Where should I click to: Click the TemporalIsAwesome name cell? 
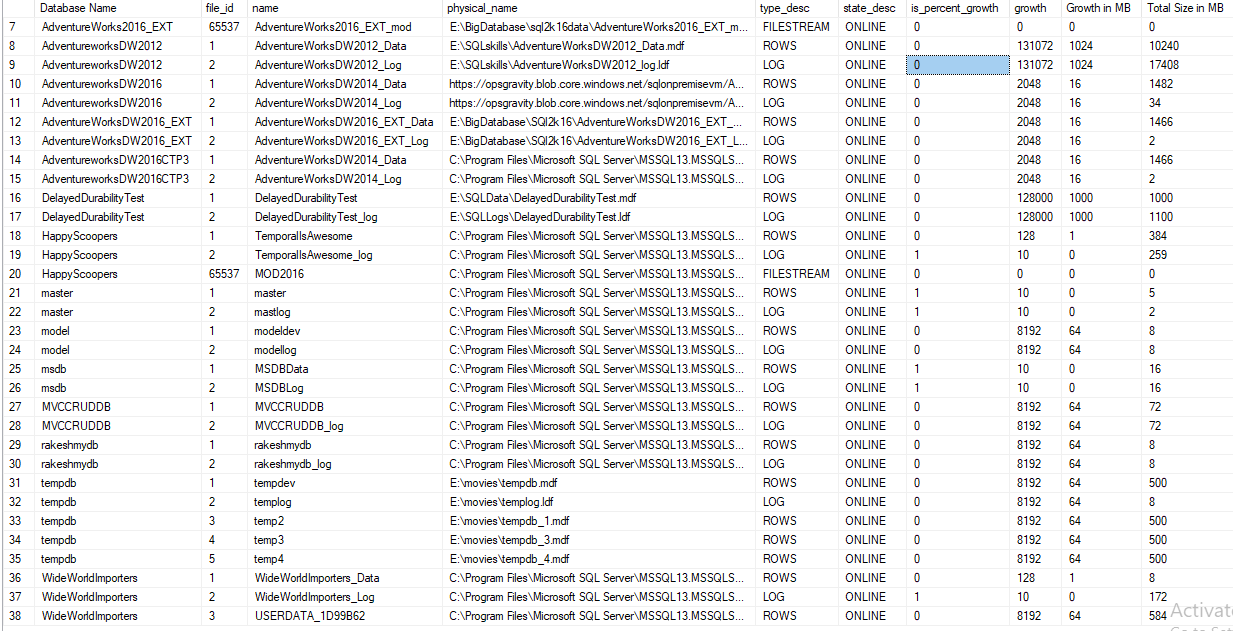(x=303, y=236)
